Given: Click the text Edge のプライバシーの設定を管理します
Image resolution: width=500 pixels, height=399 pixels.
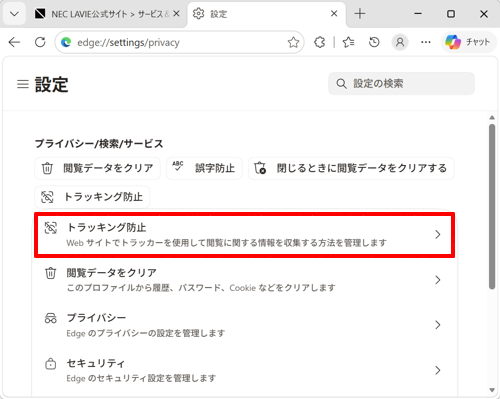Looking at the screenshot, I should click(146, 333).
